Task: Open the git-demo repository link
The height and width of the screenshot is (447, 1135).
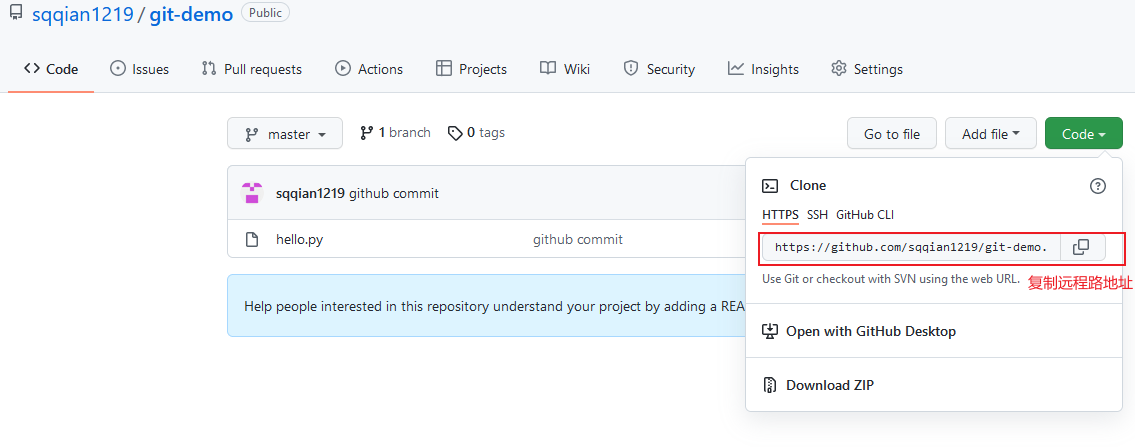Action: [191, 13]
